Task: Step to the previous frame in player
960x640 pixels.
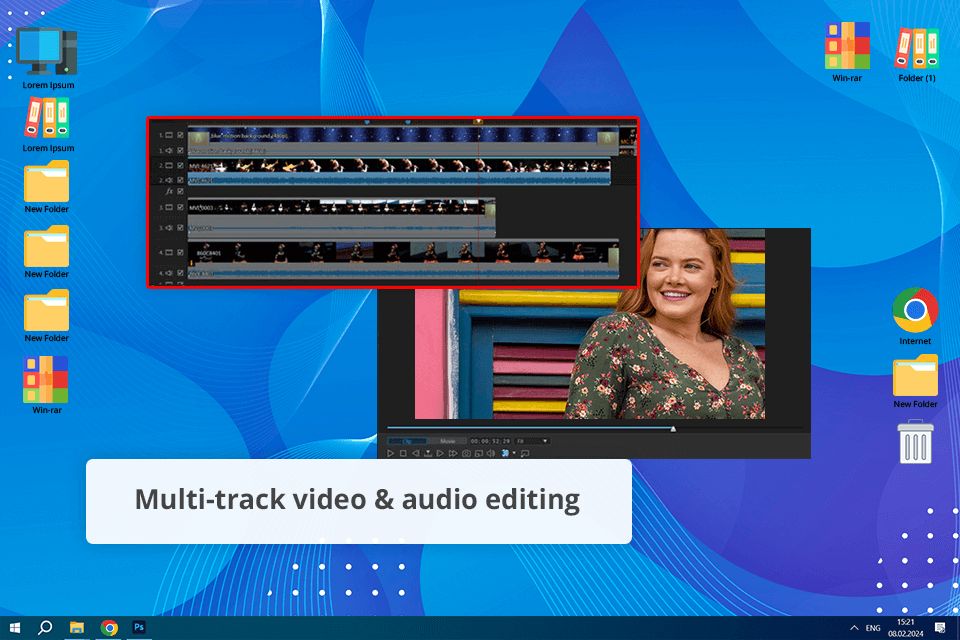Action: pyautogui.click(x=416, y=454)
